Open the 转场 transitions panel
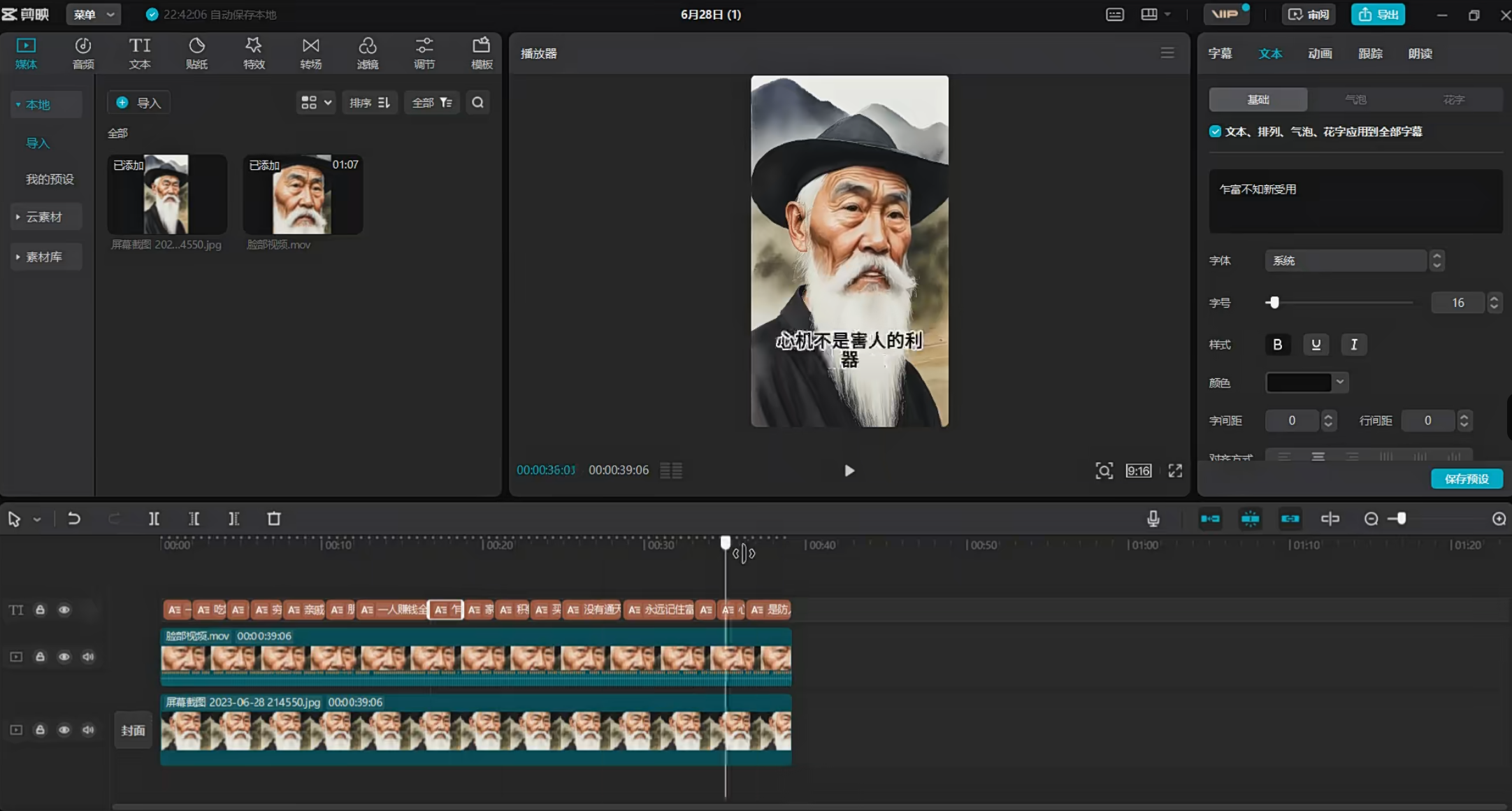The height and width of the screenshot is (811, 1512). 310,53
